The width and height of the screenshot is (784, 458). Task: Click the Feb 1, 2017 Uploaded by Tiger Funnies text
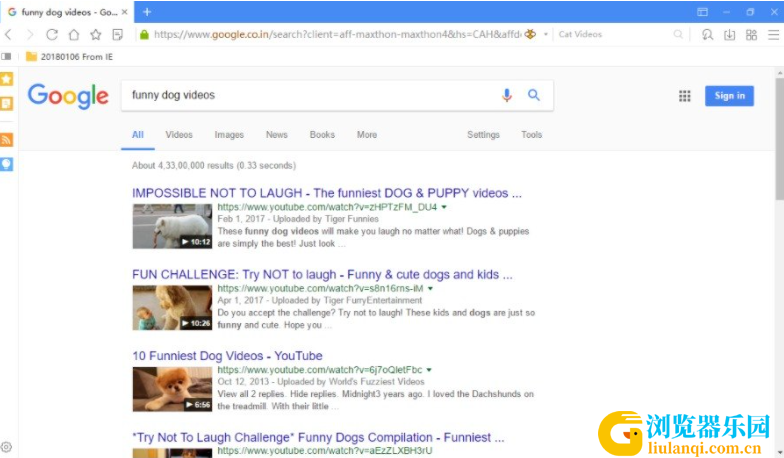pyautogui.click(x=298, y=219)
